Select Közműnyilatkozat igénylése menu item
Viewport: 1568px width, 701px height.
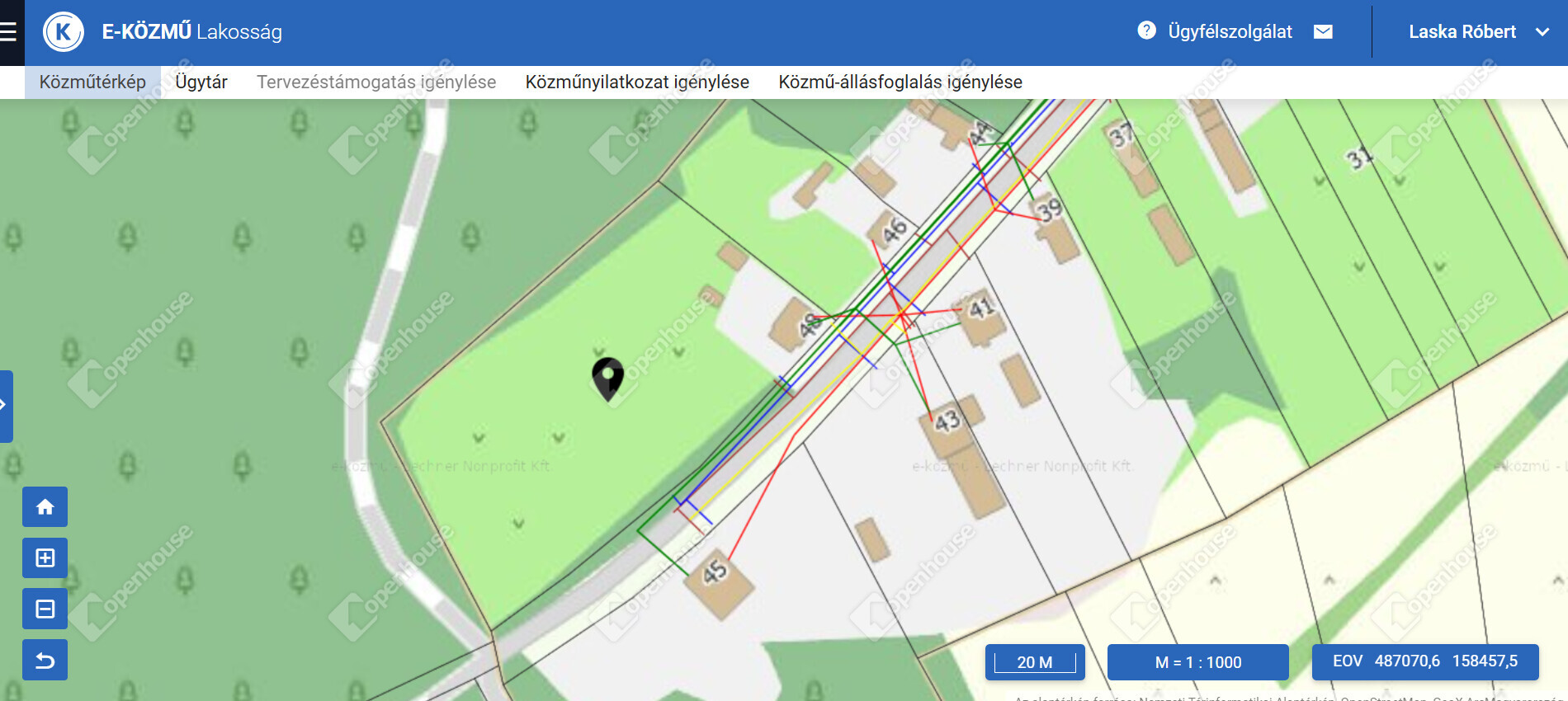(637, 82)
